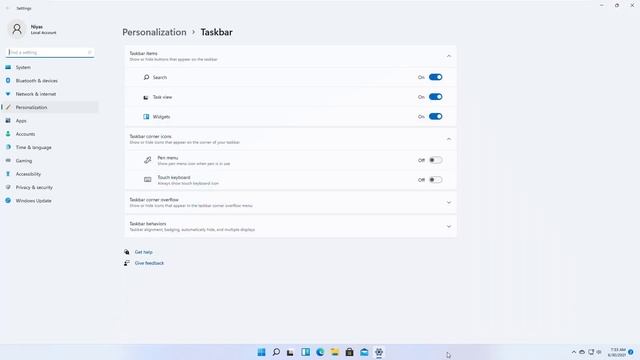640x360 pixels.
Task: Click the Search row magnifier icon
Action: (x=146, y=77)
